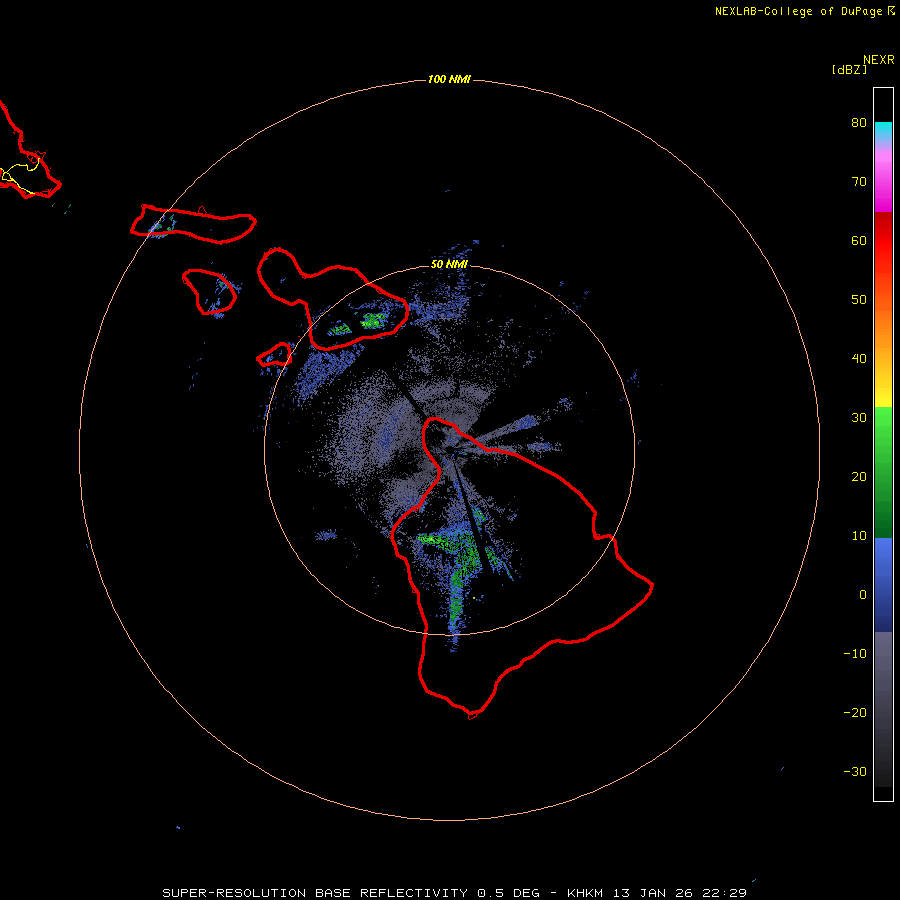Click the NEXR label above the color scale
The image size is (900, 900).
point(879,60)
